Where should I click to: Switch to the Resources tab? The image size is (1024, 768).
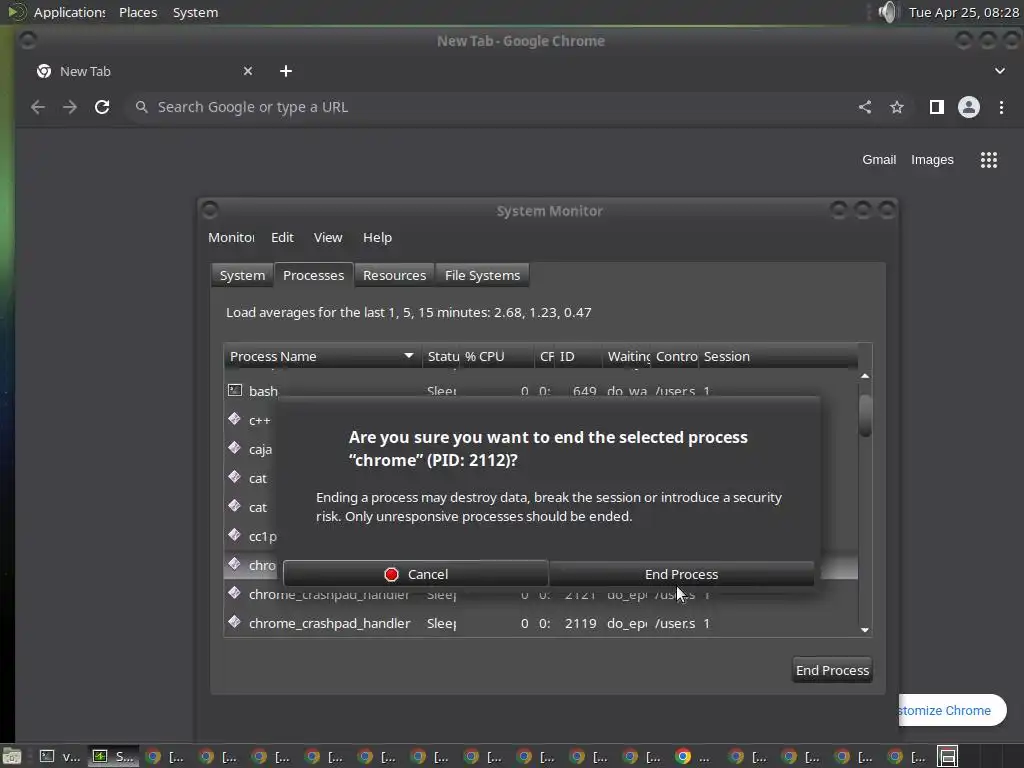pyautogui.click(x=394, y=276)
